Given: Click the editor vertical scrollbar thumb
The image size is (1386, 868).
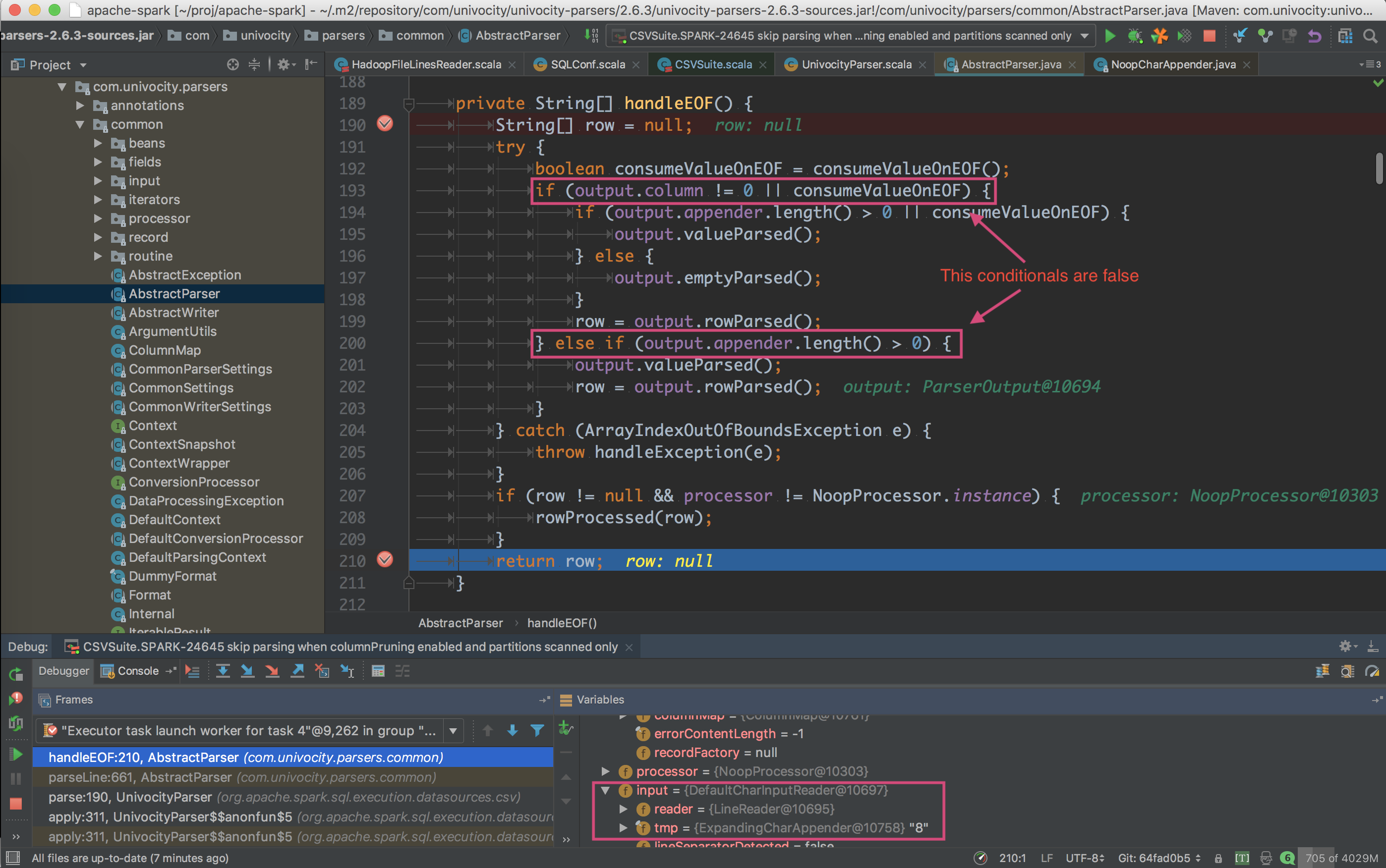Looking at the screenshot, I should 1379,168.
